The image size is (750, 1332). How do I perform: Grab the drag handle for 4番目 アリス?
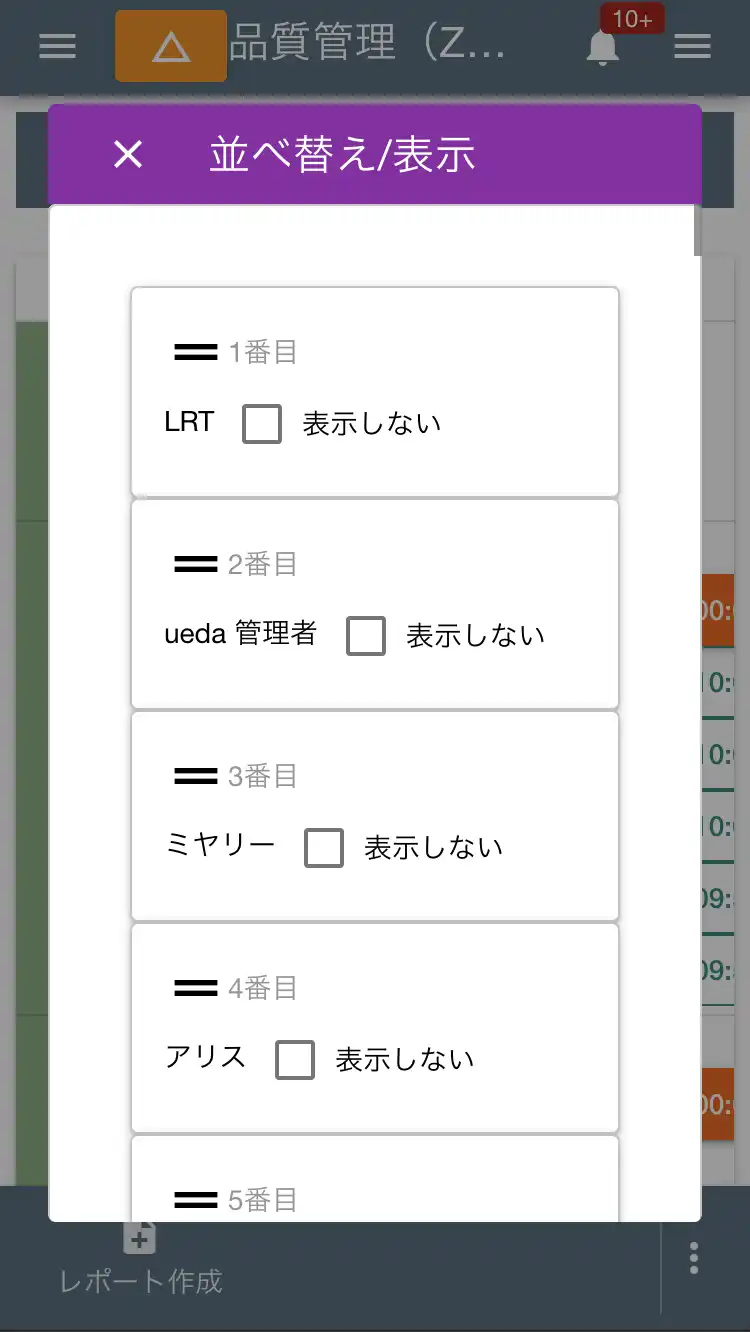tap(194, 987)
